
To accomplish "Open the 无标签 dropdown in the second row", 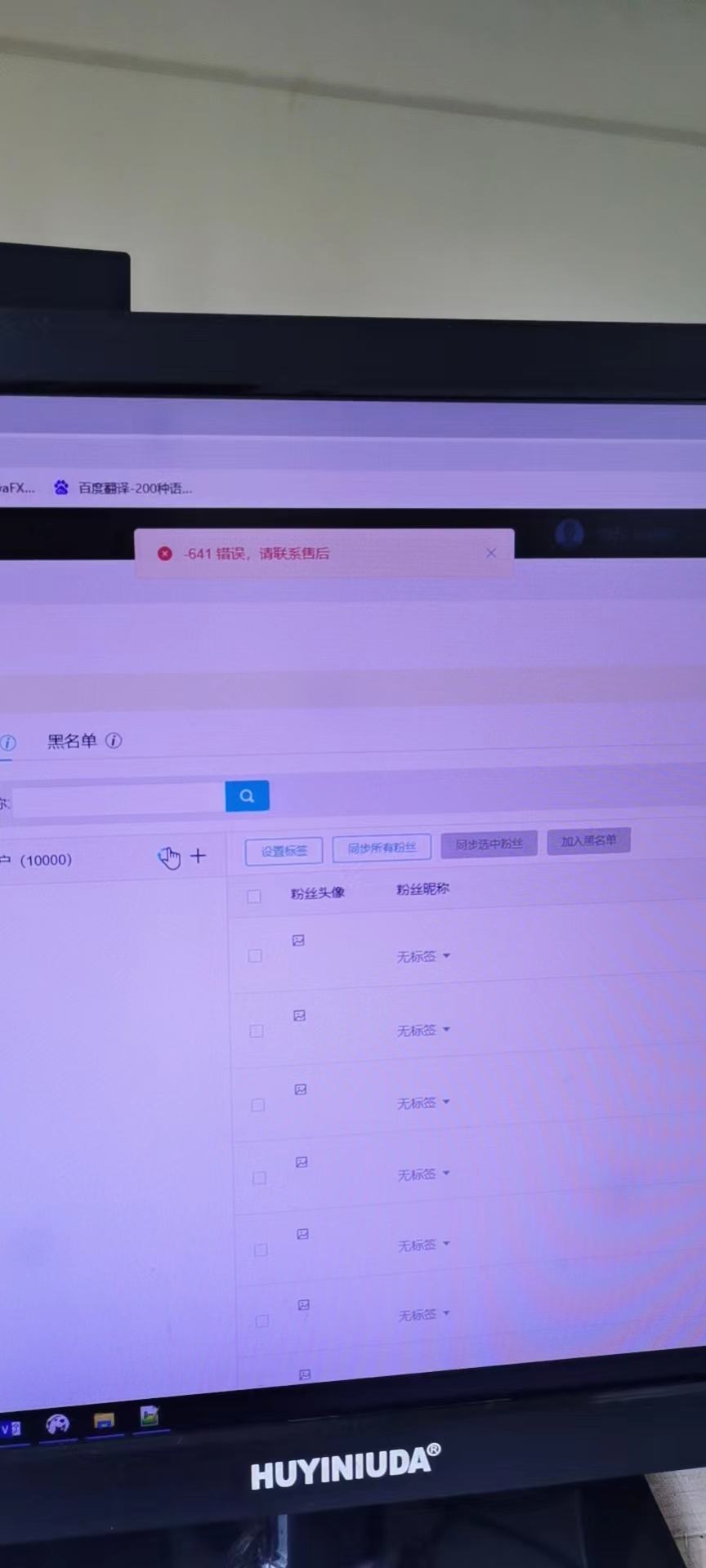I will click(423, 1031).
